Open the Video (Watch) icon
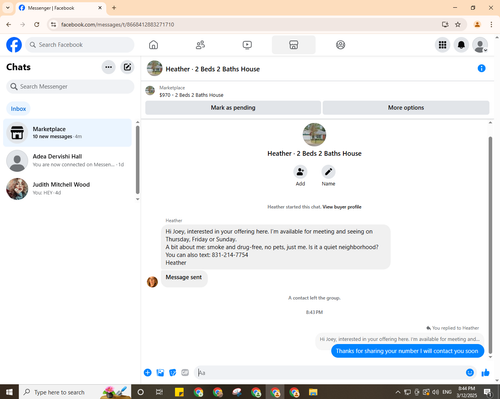Image resolution: width=500 pixels, height=399 pixels. click(247, 45)
